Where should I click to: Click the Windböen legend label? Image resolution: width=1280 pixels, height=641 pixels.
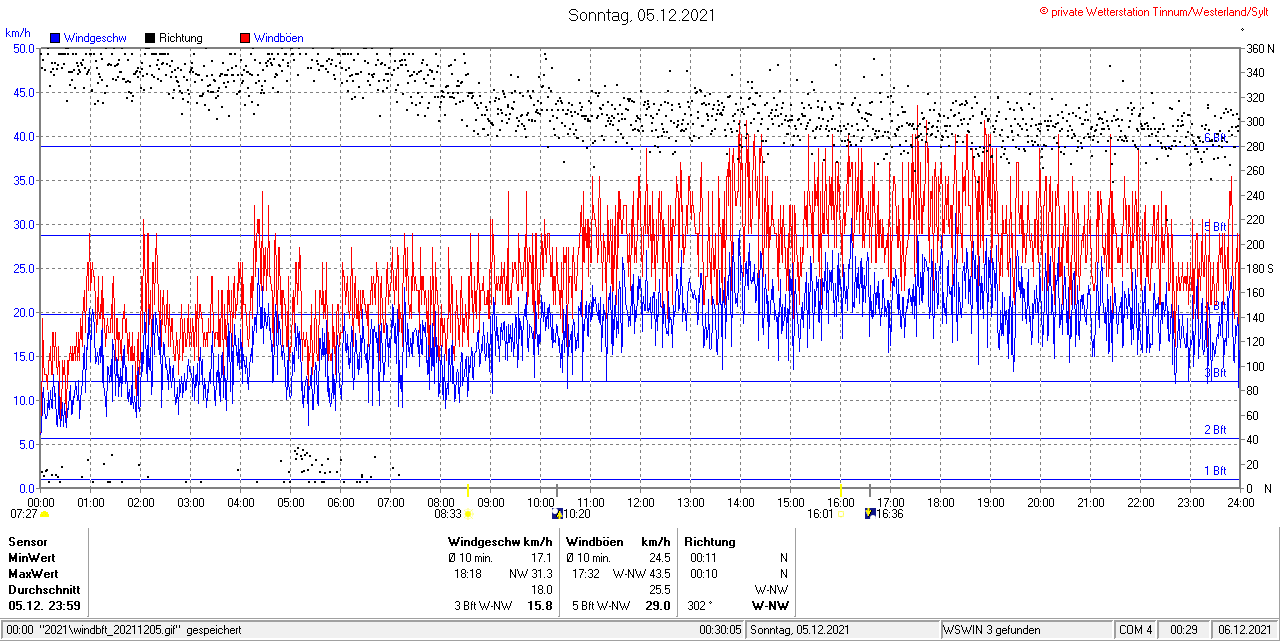pos(278,38)
